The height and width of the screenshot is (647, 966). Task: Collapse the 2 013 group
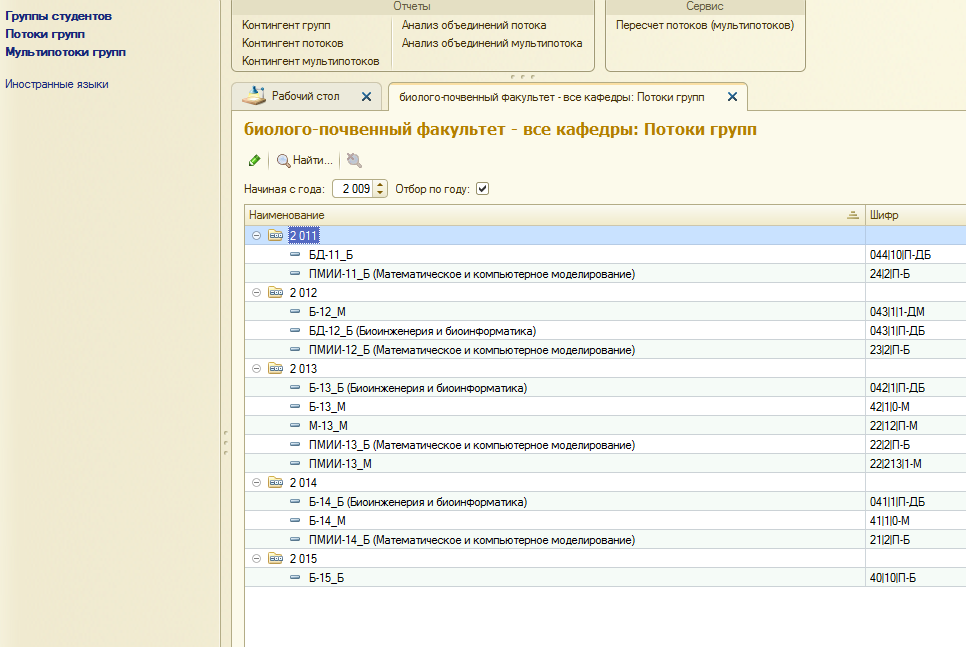click(x=256, y=368)
